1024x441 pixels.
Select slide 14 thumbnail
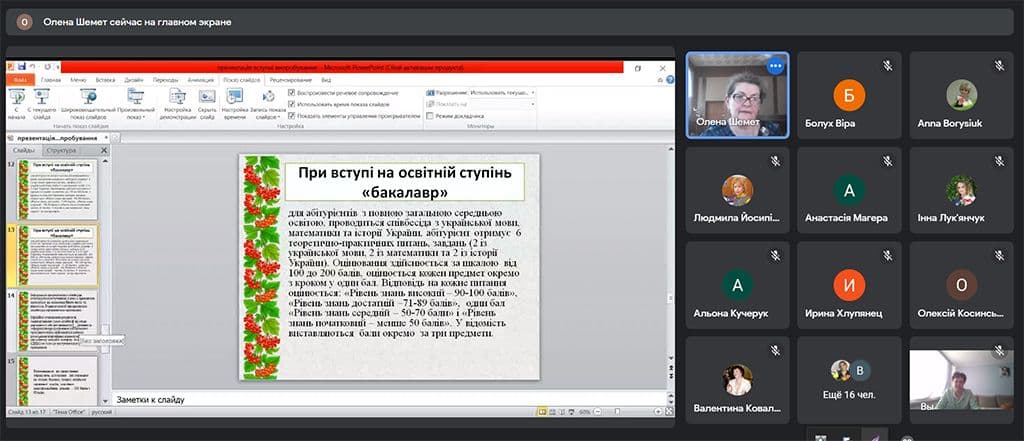(58, 321)
